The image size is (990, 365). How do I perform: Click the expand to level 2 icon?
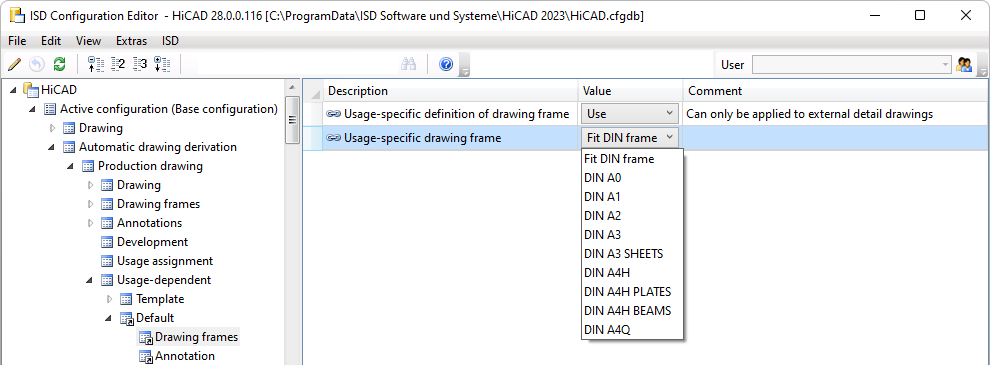tap(118, 64)
